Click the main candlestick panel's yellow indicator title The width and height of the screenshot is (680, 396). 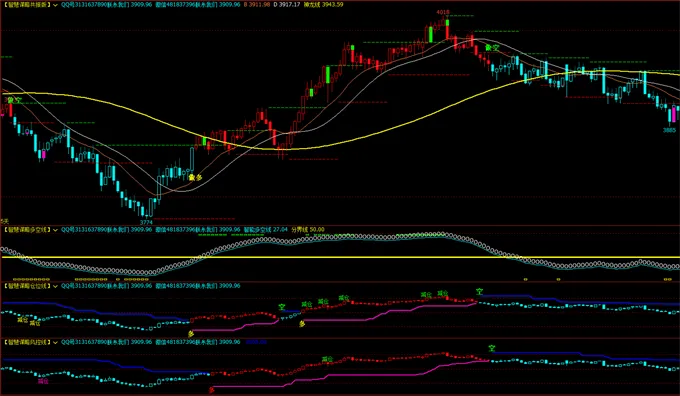click(x=26, y=5)
